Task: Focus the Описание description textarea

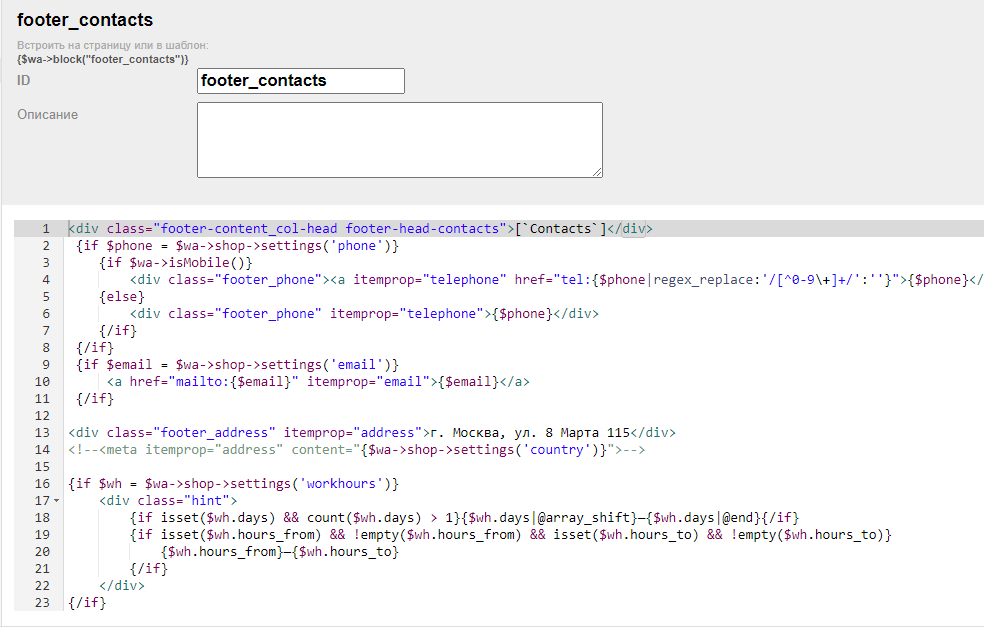Action: click(x=399, y=139)
